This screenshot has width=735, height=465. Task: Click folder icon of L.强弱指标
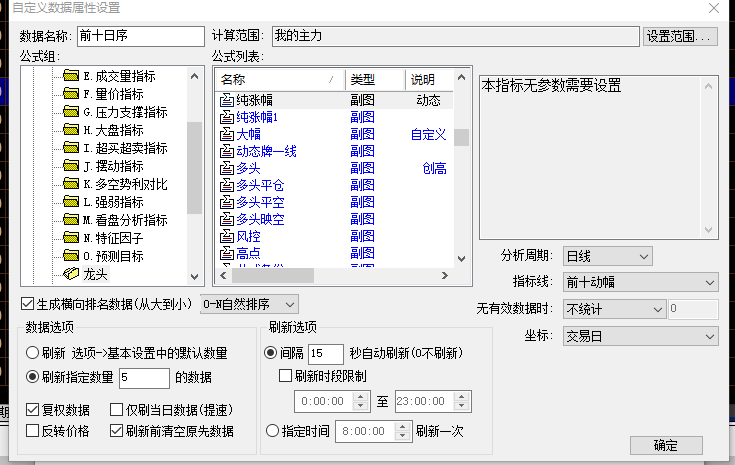[x=71, y=201]
